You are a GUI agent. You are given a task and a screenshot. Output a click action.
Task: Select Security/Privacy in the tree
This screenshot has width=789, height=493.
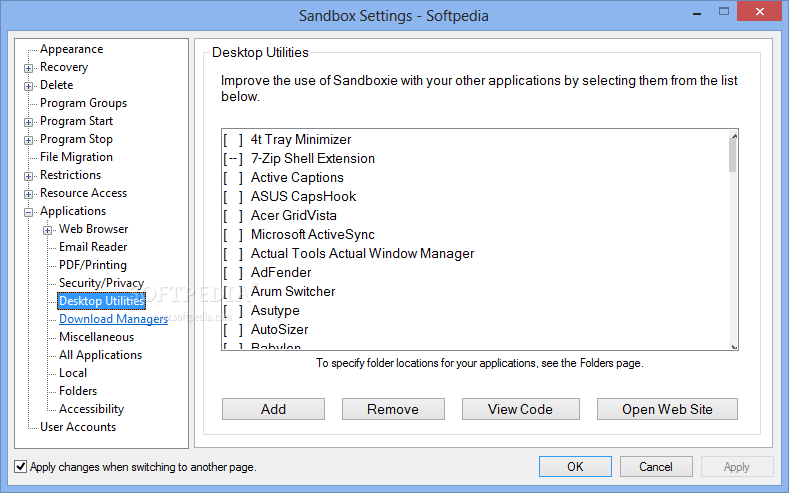(x=102, y=283)
